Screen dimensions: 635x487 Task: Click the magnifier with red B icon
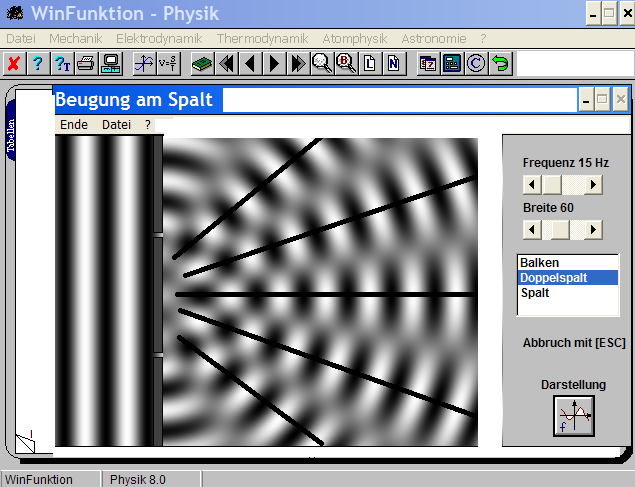(x=346, y=64)
